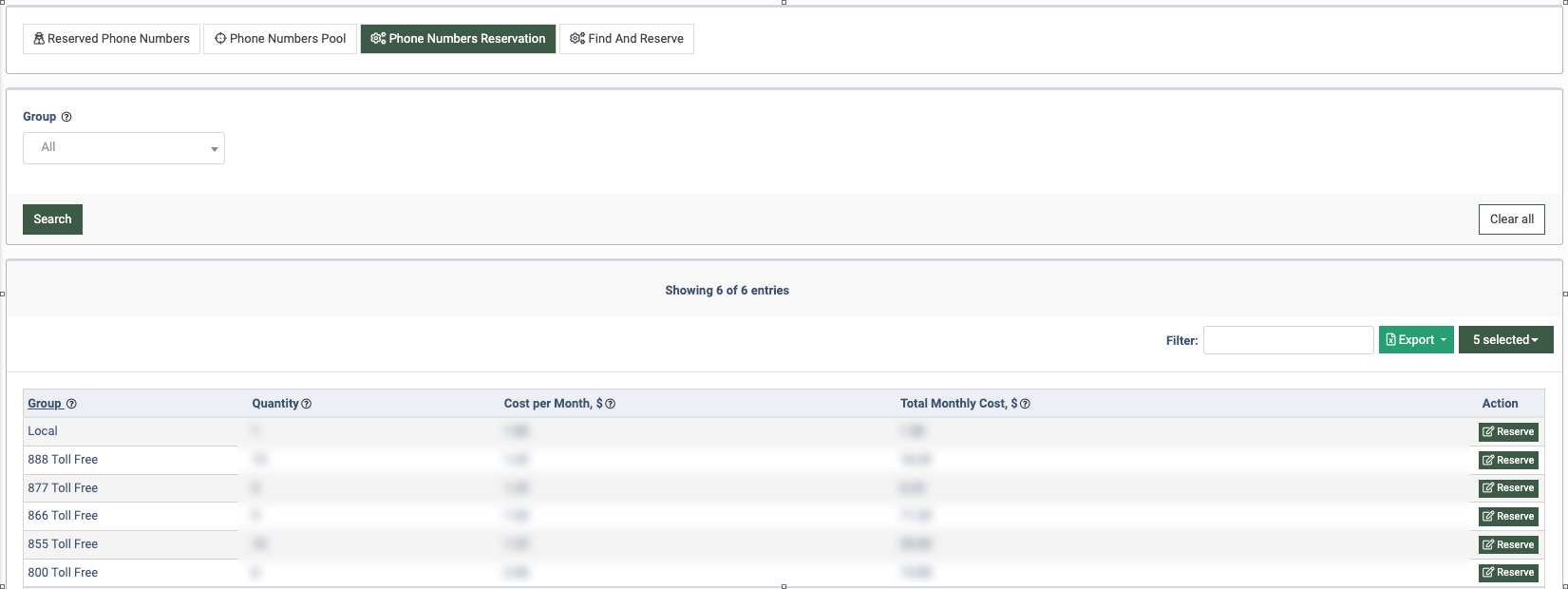Click help icon beside Quantity column header
This screenshot has height=589, width=1568.
[307, 404]
